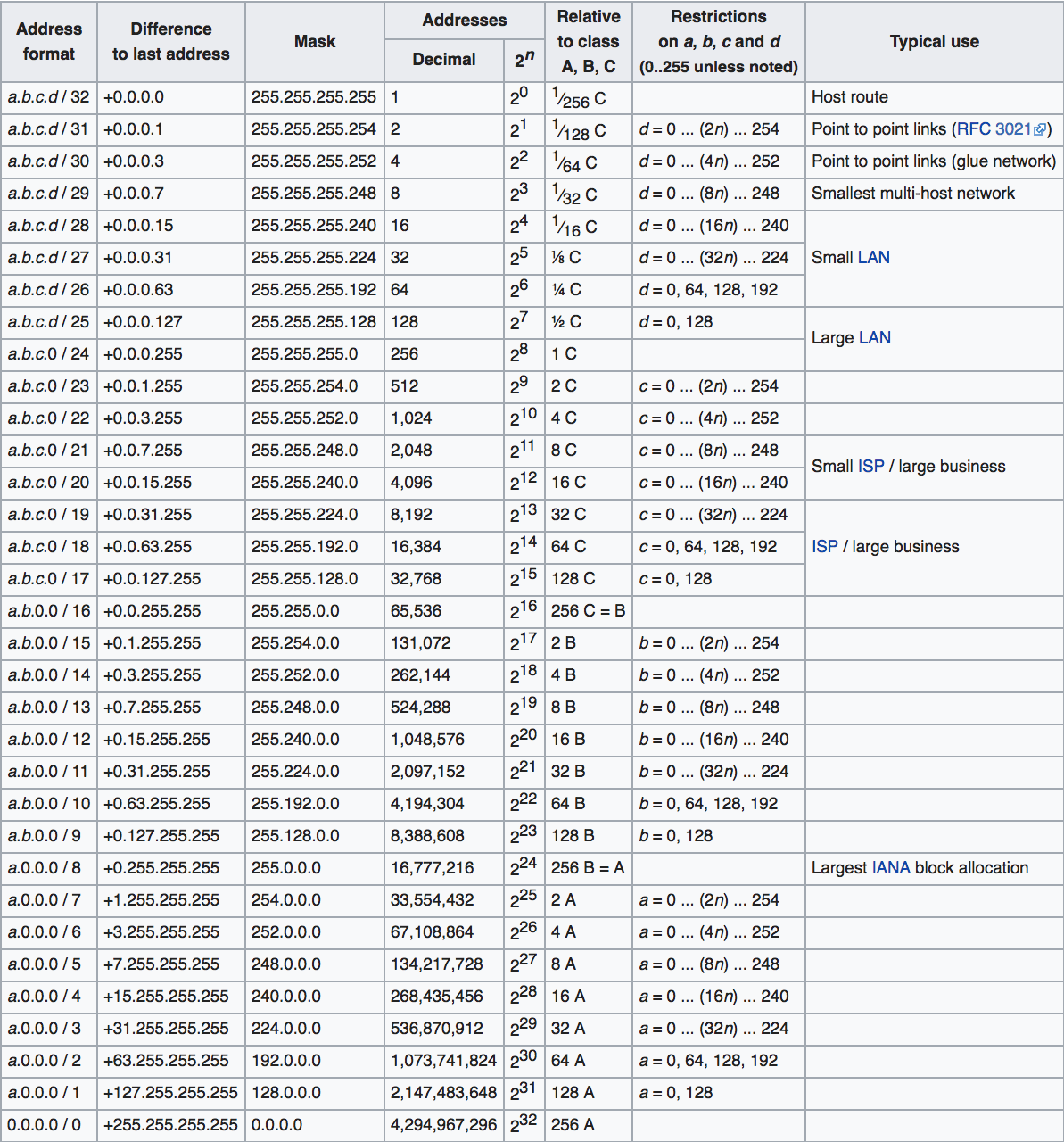Click restriction b = 0, 64, 128, 192
Screen dimensions: 1064x1142
click(x=719, y=804)
